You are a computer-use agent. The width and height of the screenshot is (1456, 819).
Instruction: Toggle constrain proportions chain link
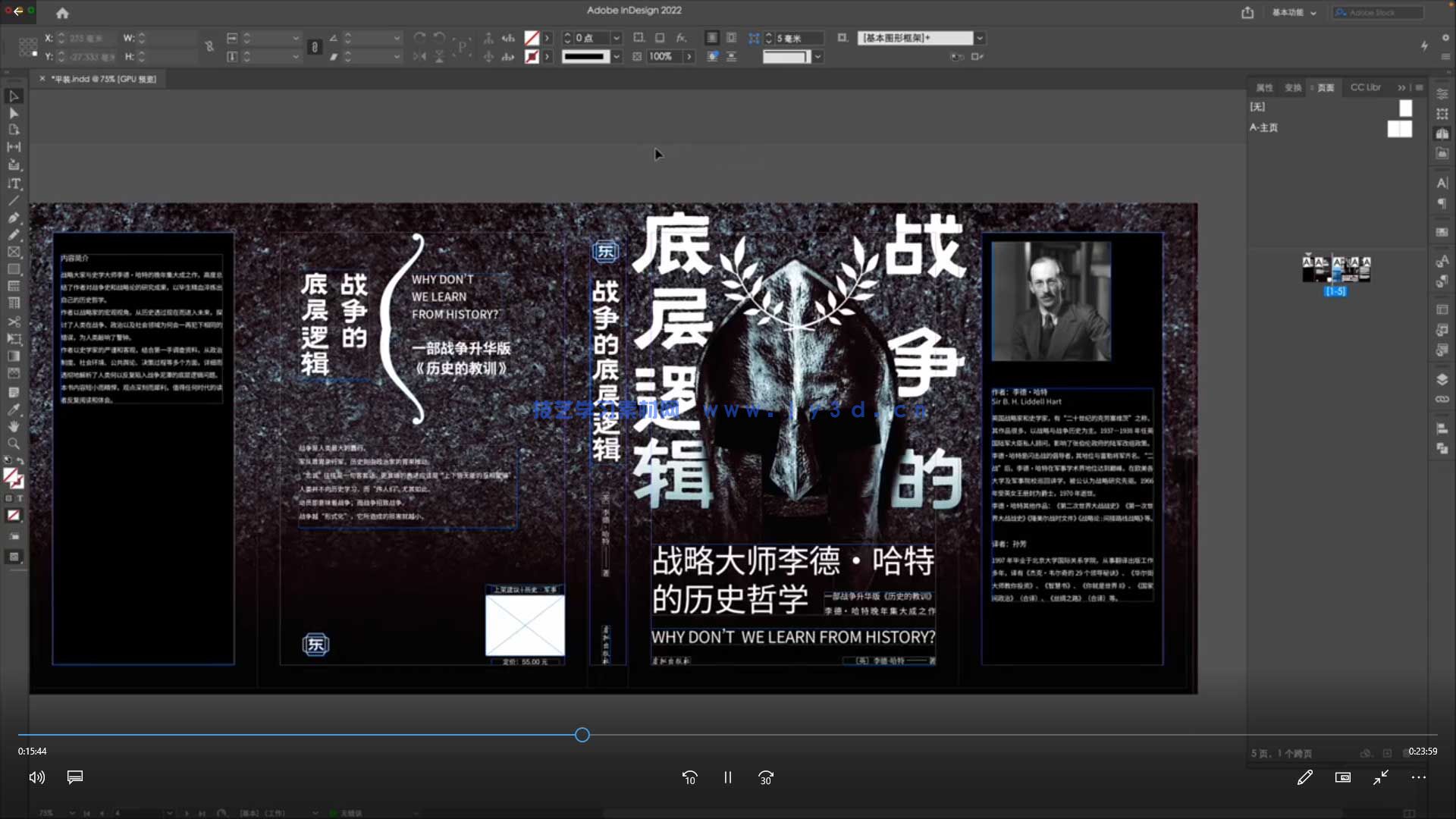pos(209,47)
